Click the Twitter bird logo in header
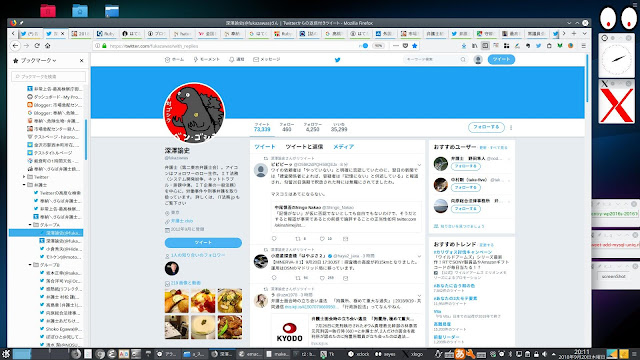 (338, 60)
